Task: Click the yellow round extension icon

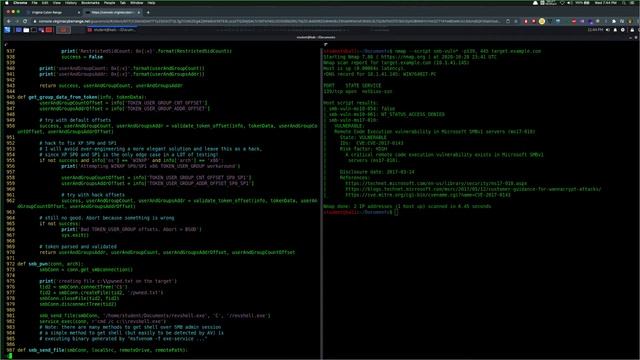Action: pyautogui.click(x=542, y=21)
